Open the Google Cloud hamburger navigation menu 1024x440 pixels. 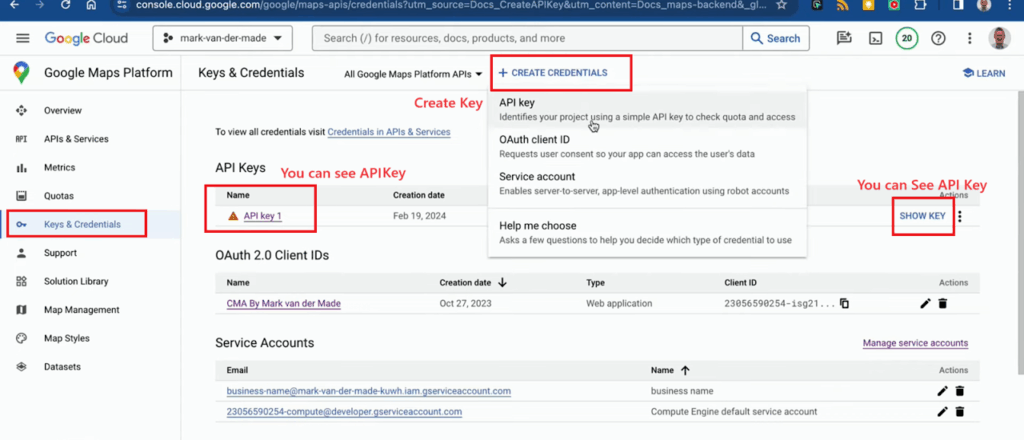pos(22,38)
